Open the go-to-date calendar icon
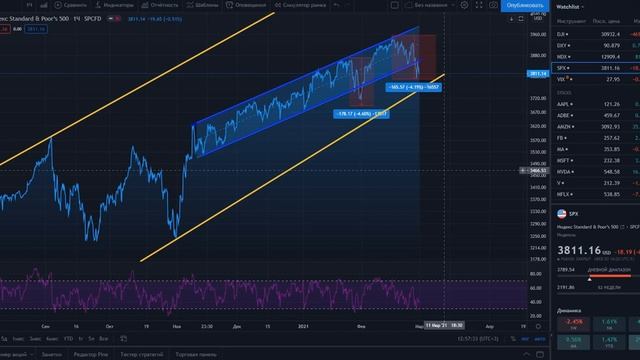The image size is (640, 360). 123,339
